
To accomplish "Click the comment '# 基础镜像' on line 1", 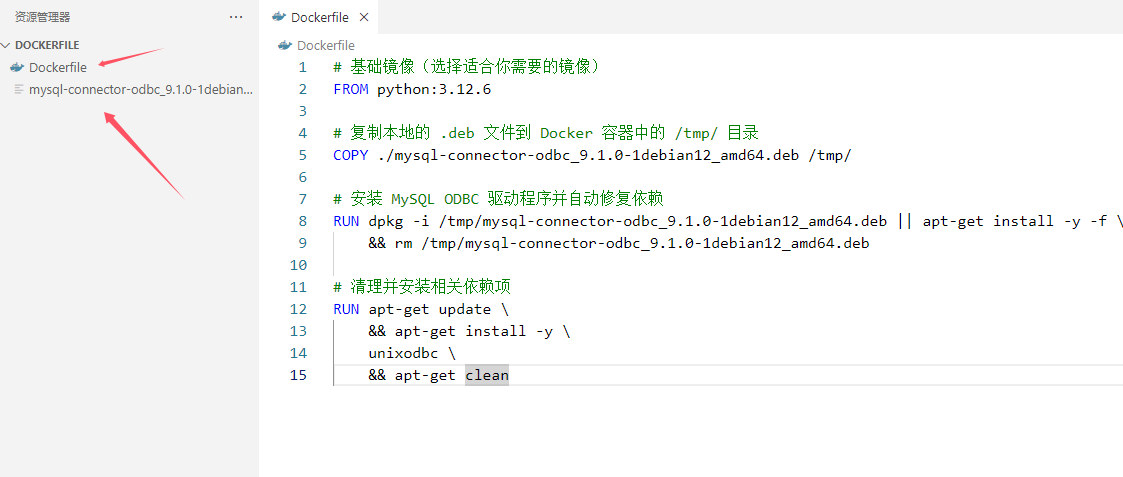I will point(377,67).
